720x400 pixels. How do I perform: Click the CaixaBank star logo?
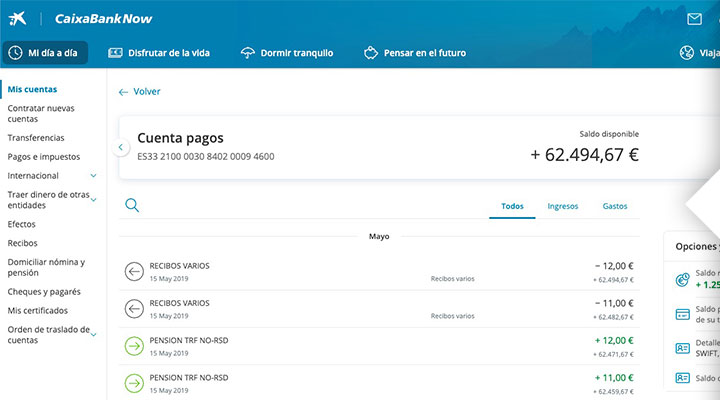[x=17, y=19]
